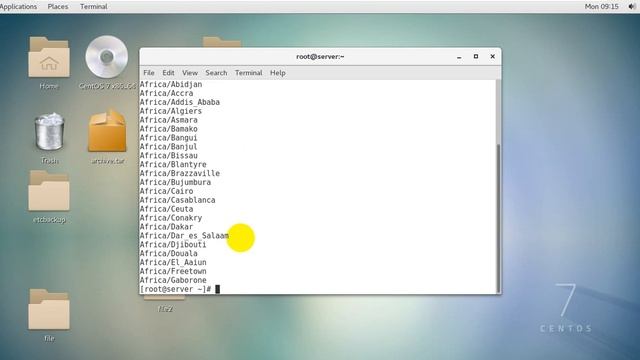
Task: Click the root@server title bar
Action: coord(320,57)
